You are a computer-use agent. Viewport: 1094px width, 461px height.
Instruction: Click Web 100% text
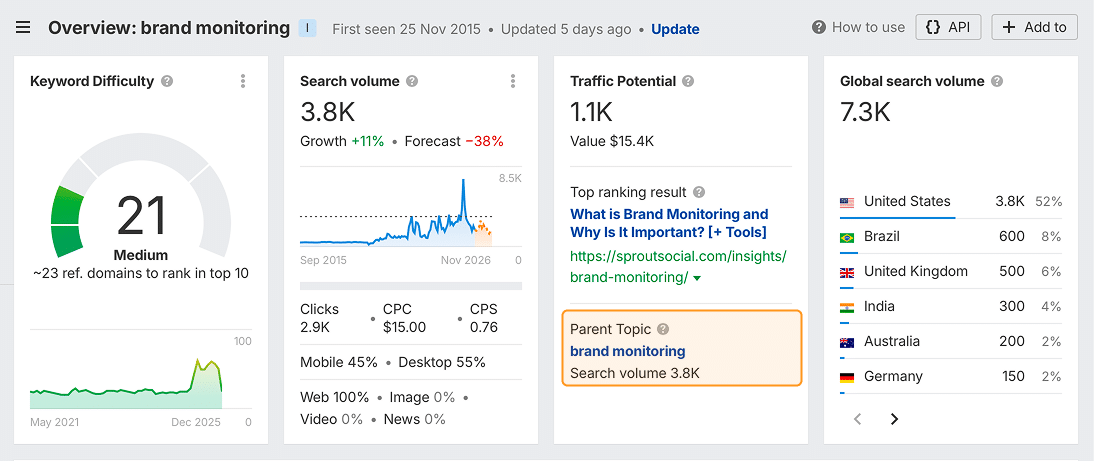pyautogui.click(x=334, y=397)
